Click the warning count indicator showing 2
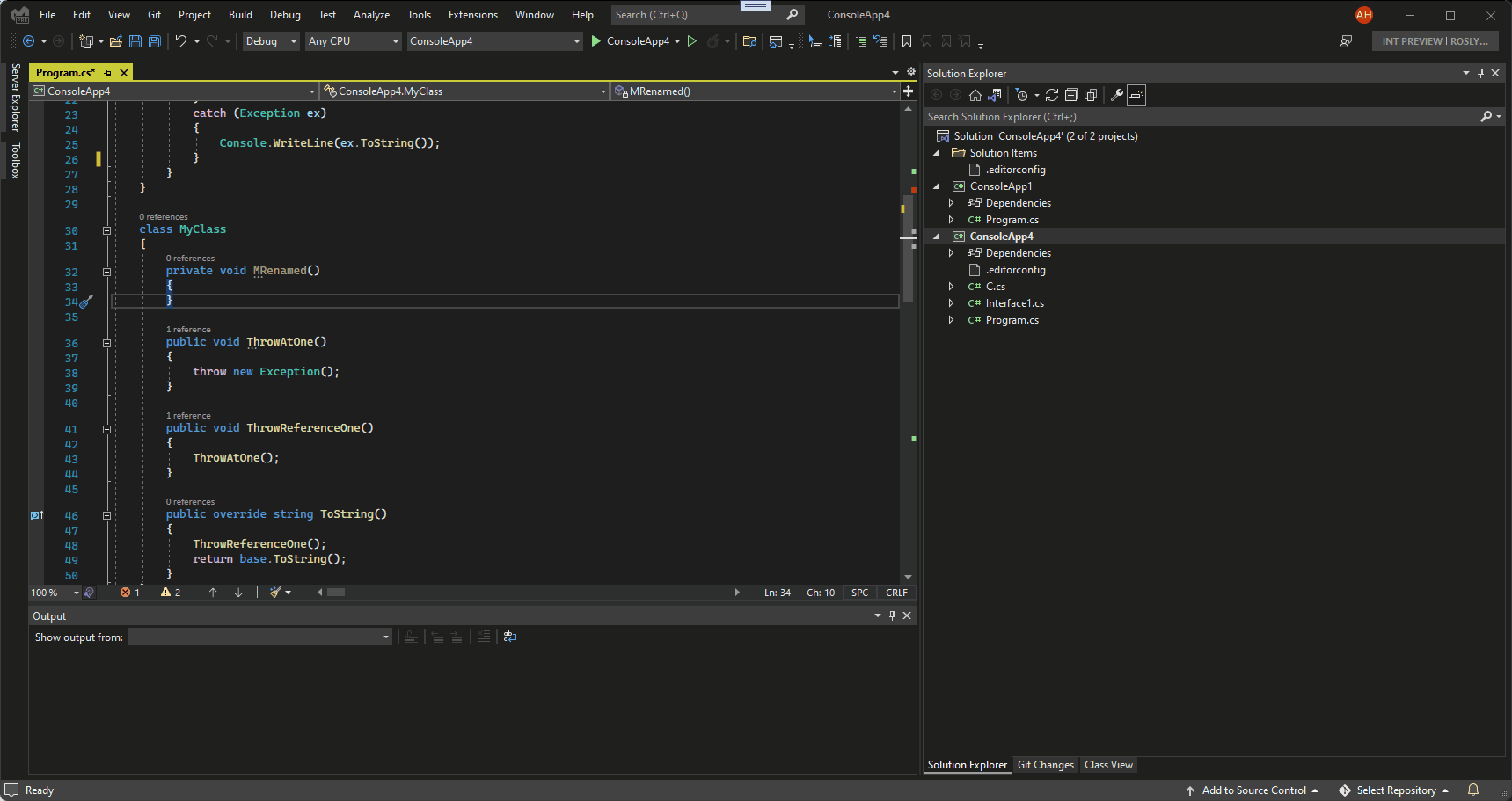 click(x=171, y=593)
